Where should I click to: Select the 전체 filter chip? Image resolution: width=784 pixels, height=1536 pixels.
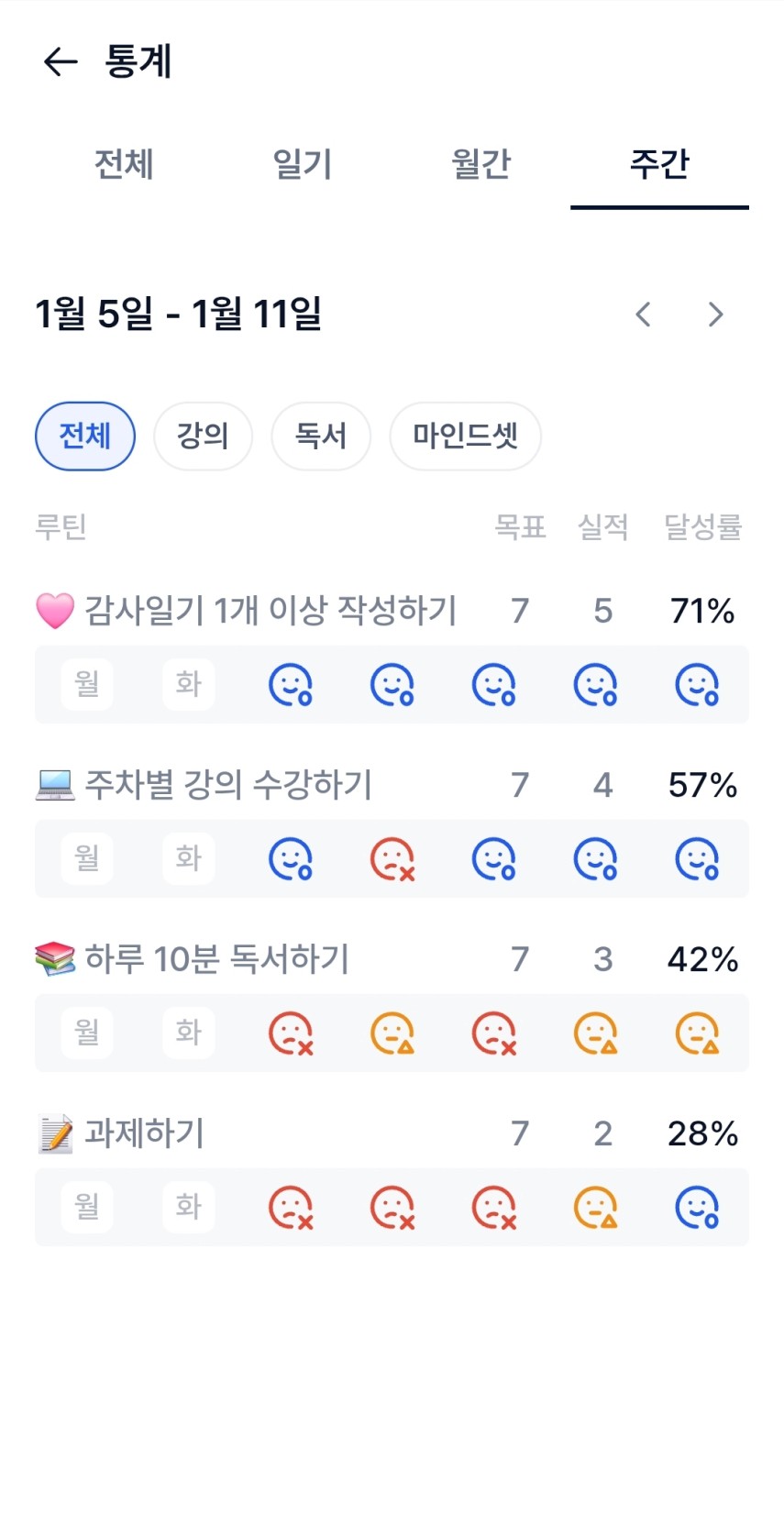tap(85, 436)
